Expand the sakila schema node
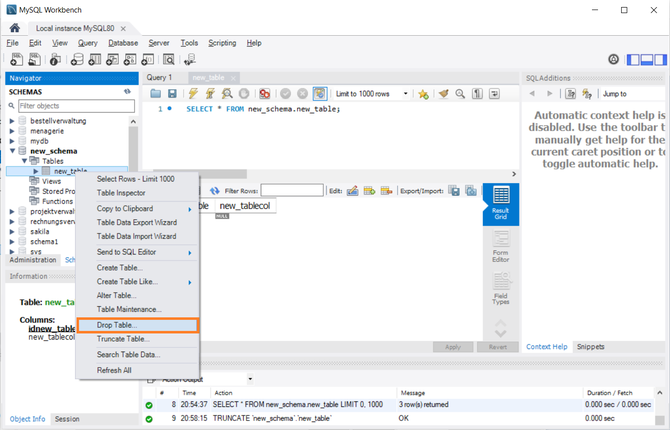 point(12,232)
